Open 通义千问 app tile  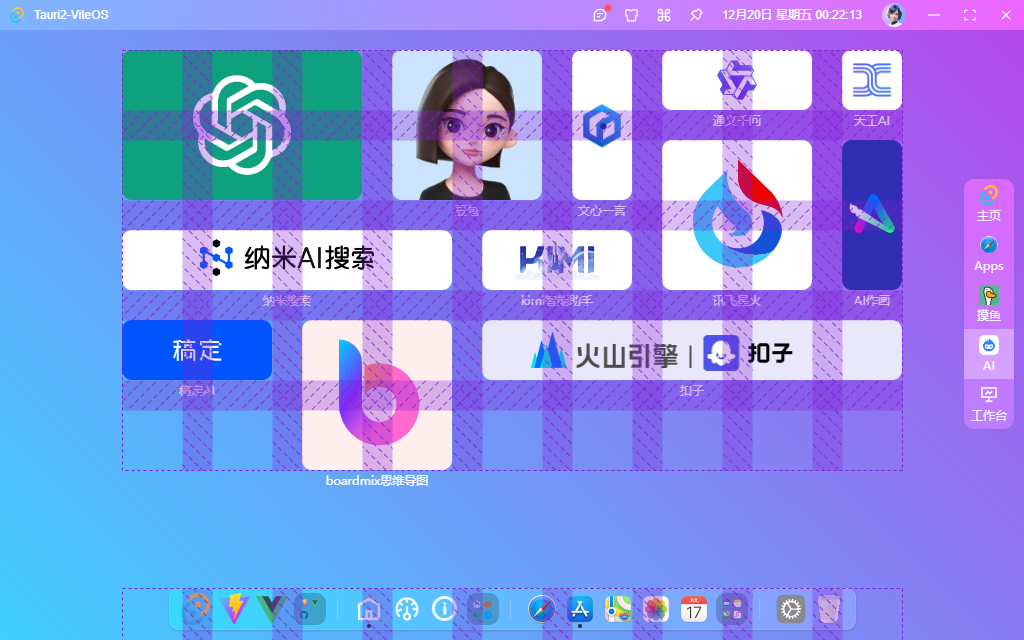pos(737,80)
